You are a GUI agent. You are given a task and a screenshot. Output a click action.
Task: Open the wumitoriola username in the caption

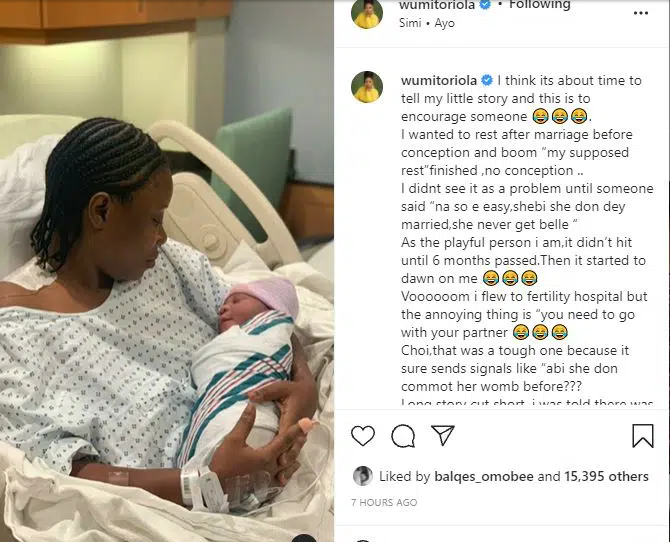439,80
